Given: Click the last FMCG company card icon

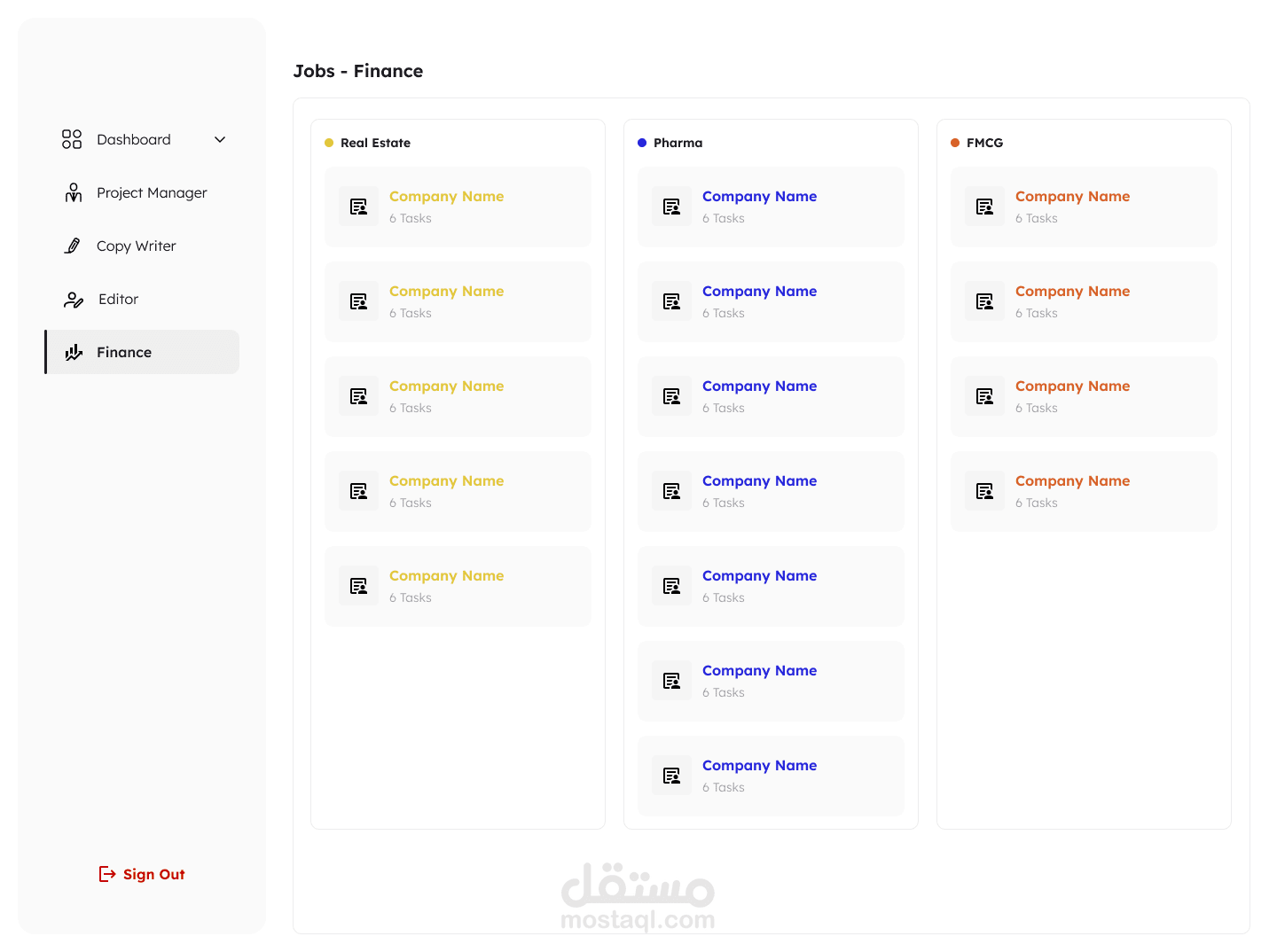Looking at the screenshot, I should click(985, 491).
